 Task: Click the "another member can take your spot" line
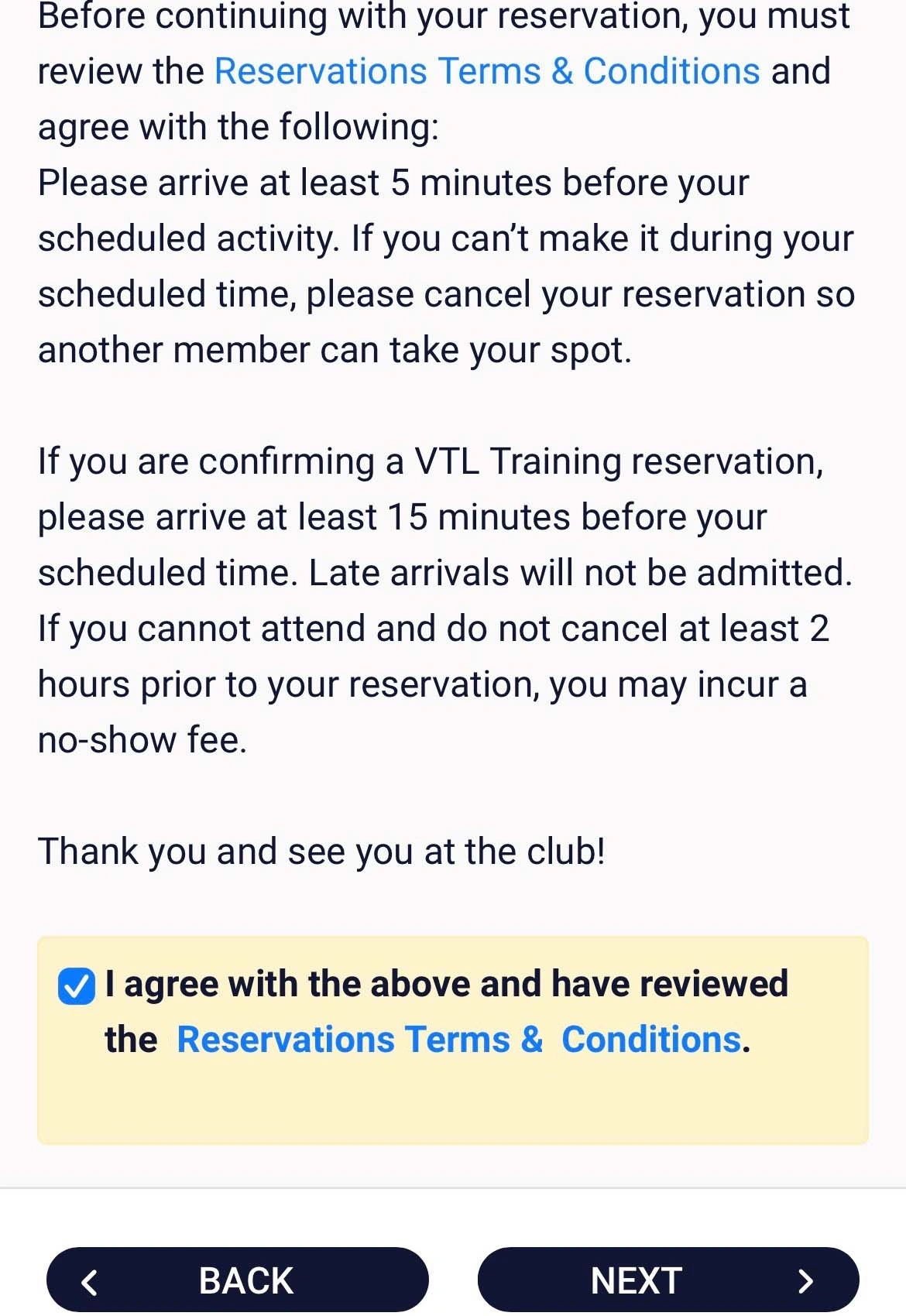pyautogui.click(x=335, y=350)
